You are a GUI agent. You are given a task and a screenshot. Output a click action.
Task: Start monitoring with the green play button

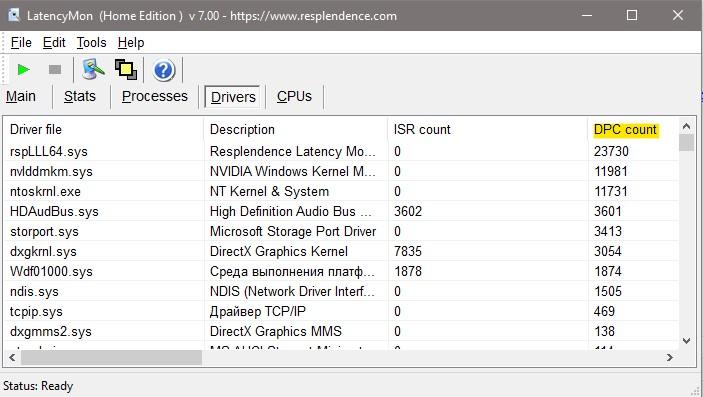23,70
